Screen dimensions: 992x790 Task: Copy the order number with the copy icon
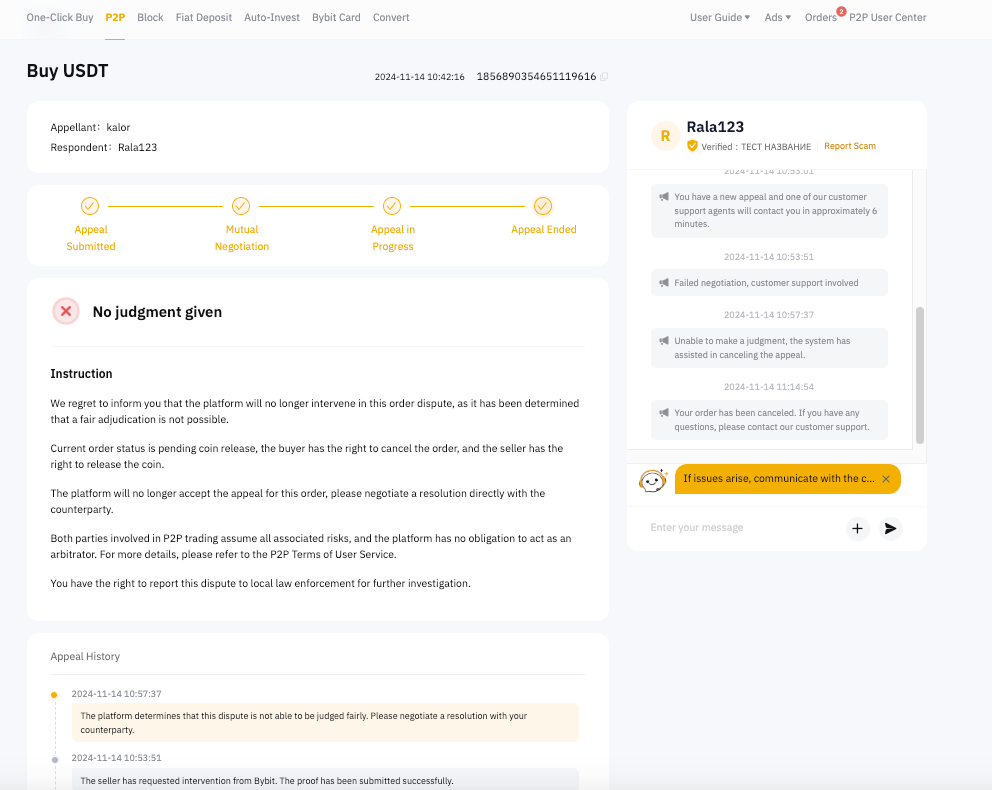[604, 77]
